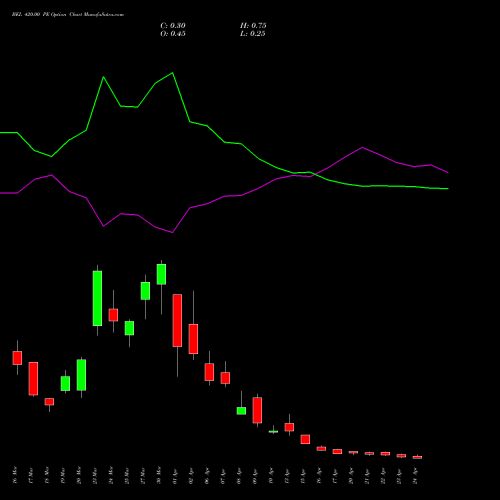Click the last red candle on 24 Apr
This screenshot has width=500, height=500.
point(417,457)
